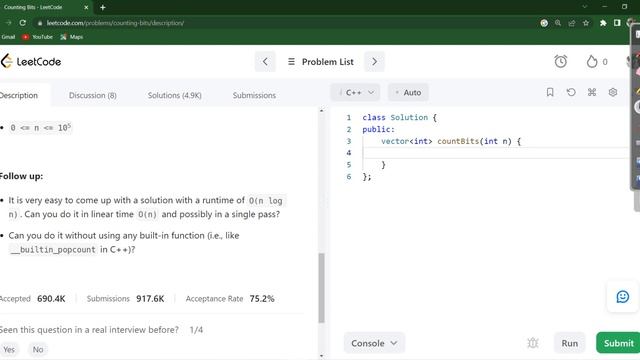Submit the solution

[618, 343]
